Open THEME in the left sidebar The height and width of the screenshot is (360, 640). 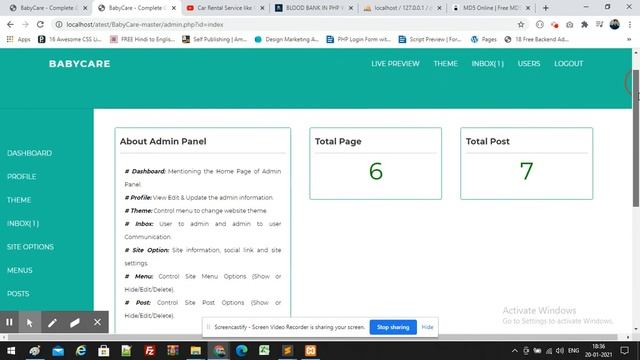pos(19,200)
